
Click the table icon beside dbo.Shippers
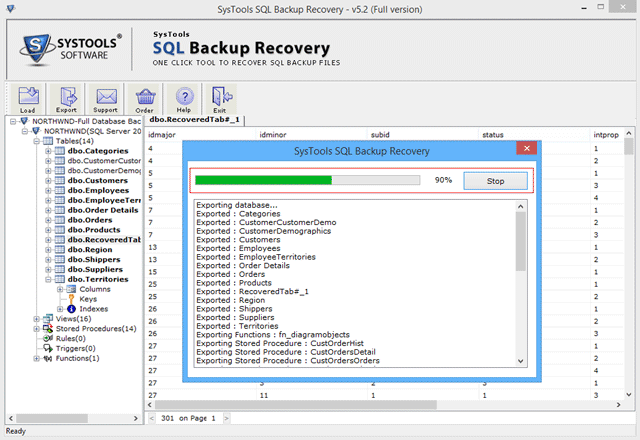click(60, 260)
